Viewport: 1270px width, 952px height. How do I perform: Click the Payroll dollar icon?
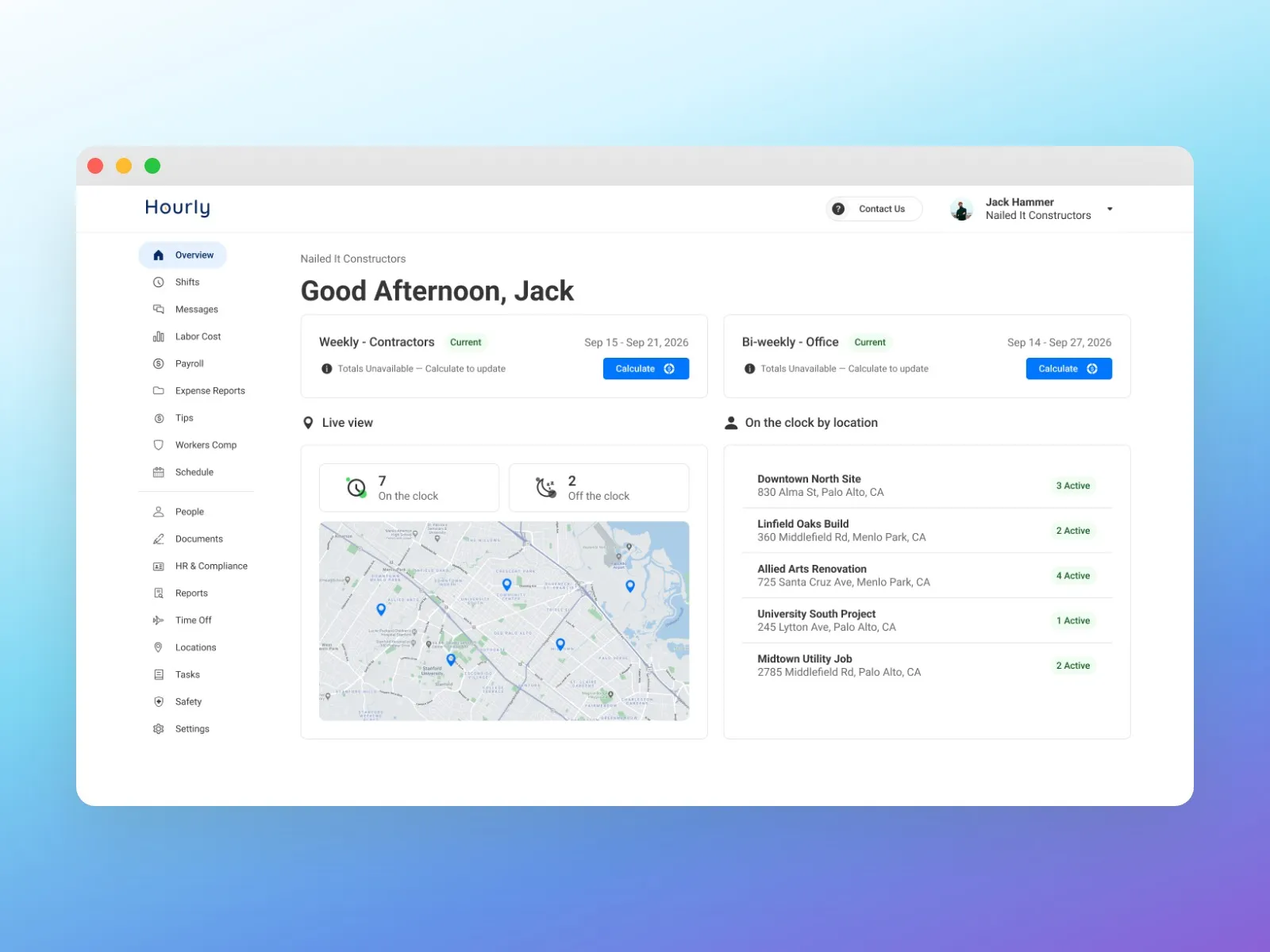click(158, 363)
